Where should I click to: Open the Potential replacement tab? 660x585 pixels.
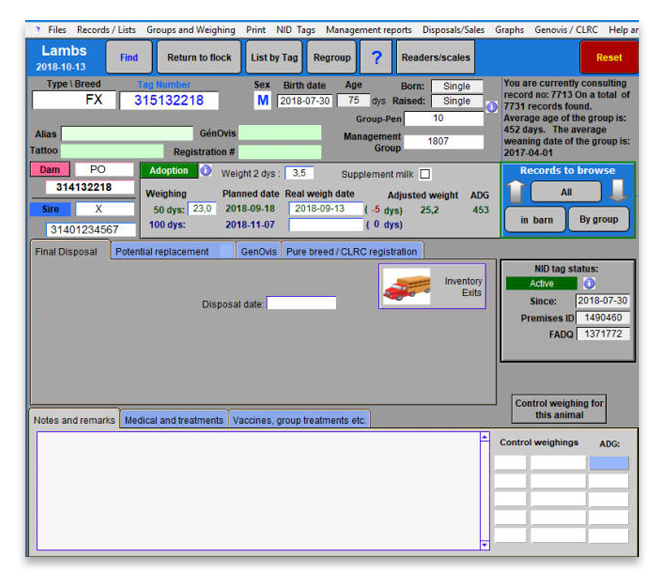[170, 251]
